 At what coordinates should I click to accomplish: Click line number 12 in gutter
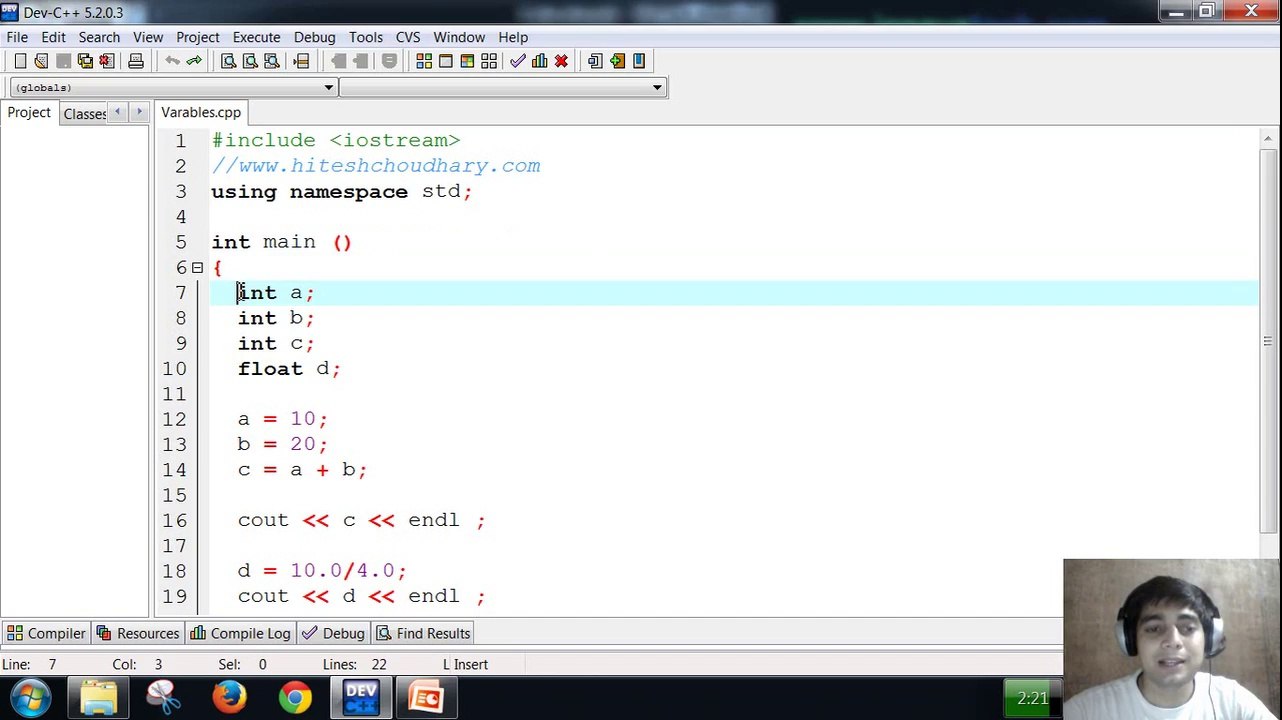174,419
